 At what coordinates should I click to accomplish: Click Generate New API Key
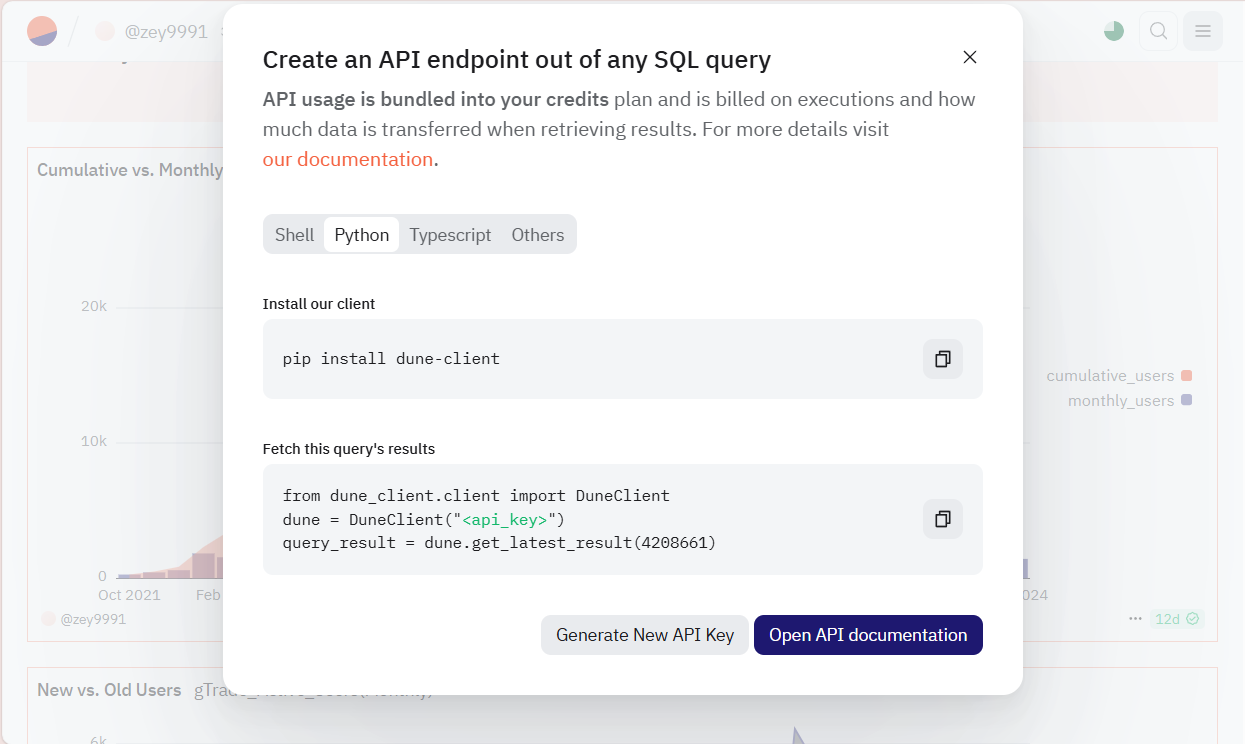[644, 635]
